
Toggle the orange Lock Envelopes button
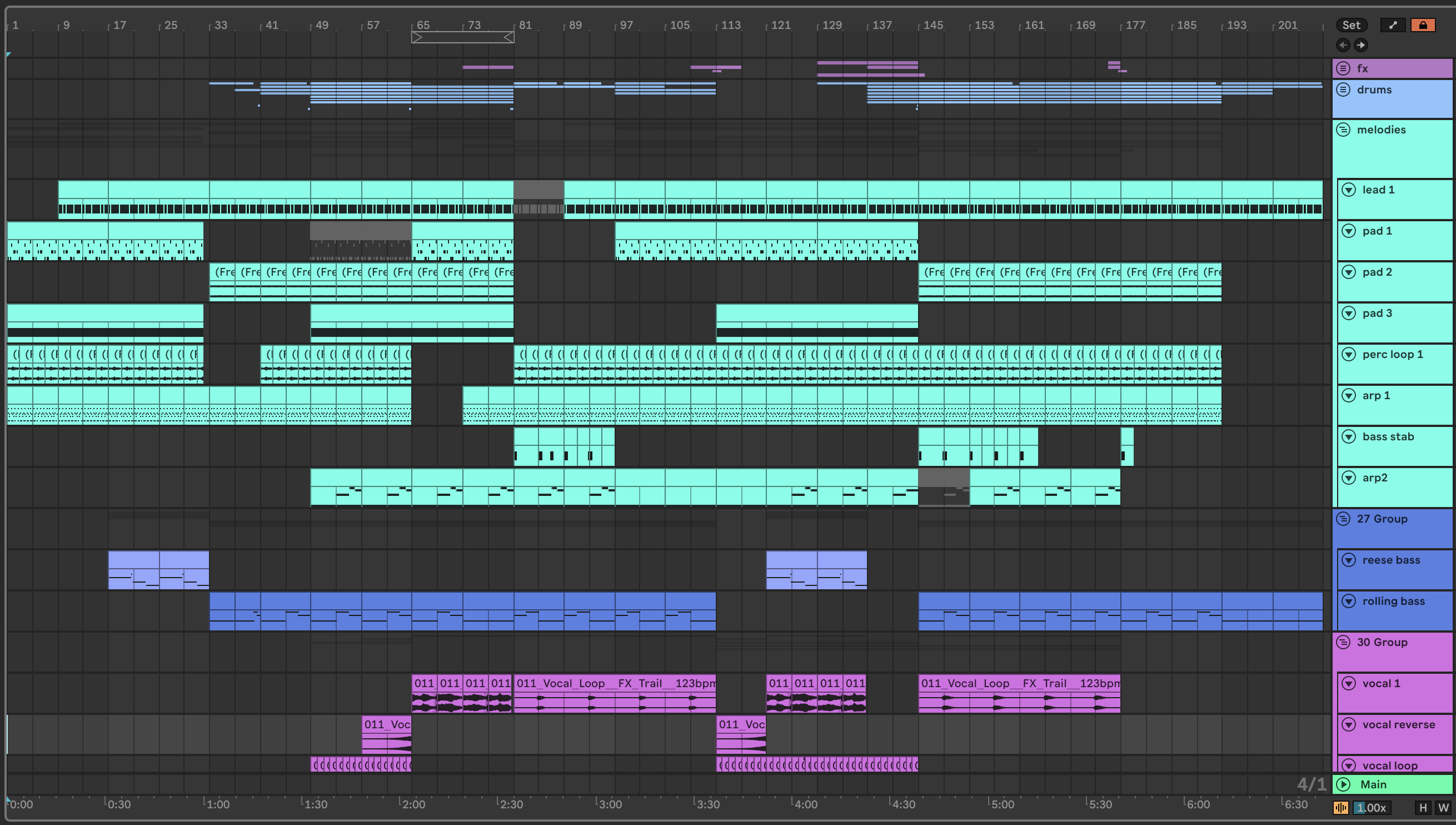coord(1423,25)
